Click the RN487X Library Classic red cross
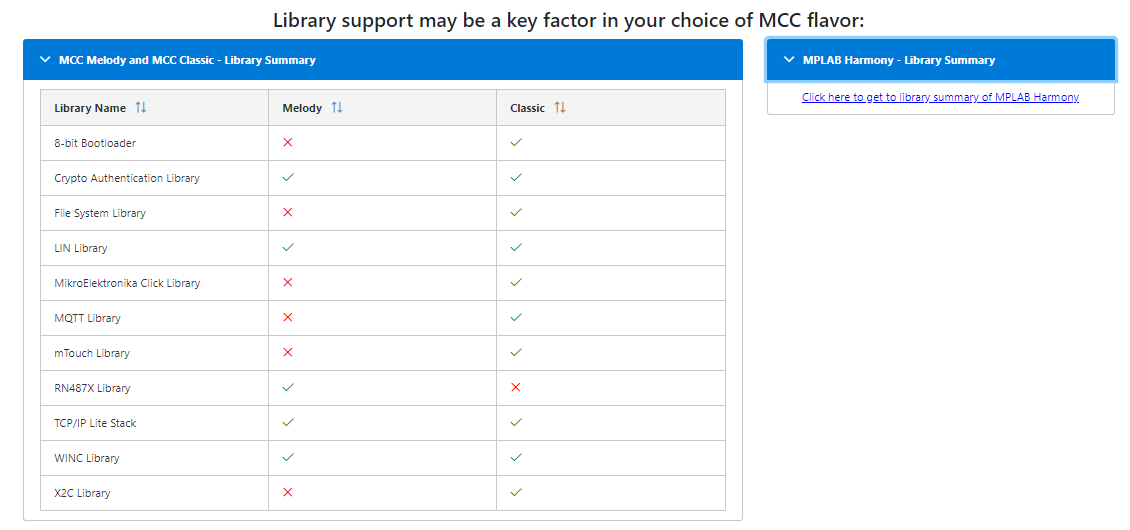Viewport: 1130px width, 530px height. tap(516, 388)
